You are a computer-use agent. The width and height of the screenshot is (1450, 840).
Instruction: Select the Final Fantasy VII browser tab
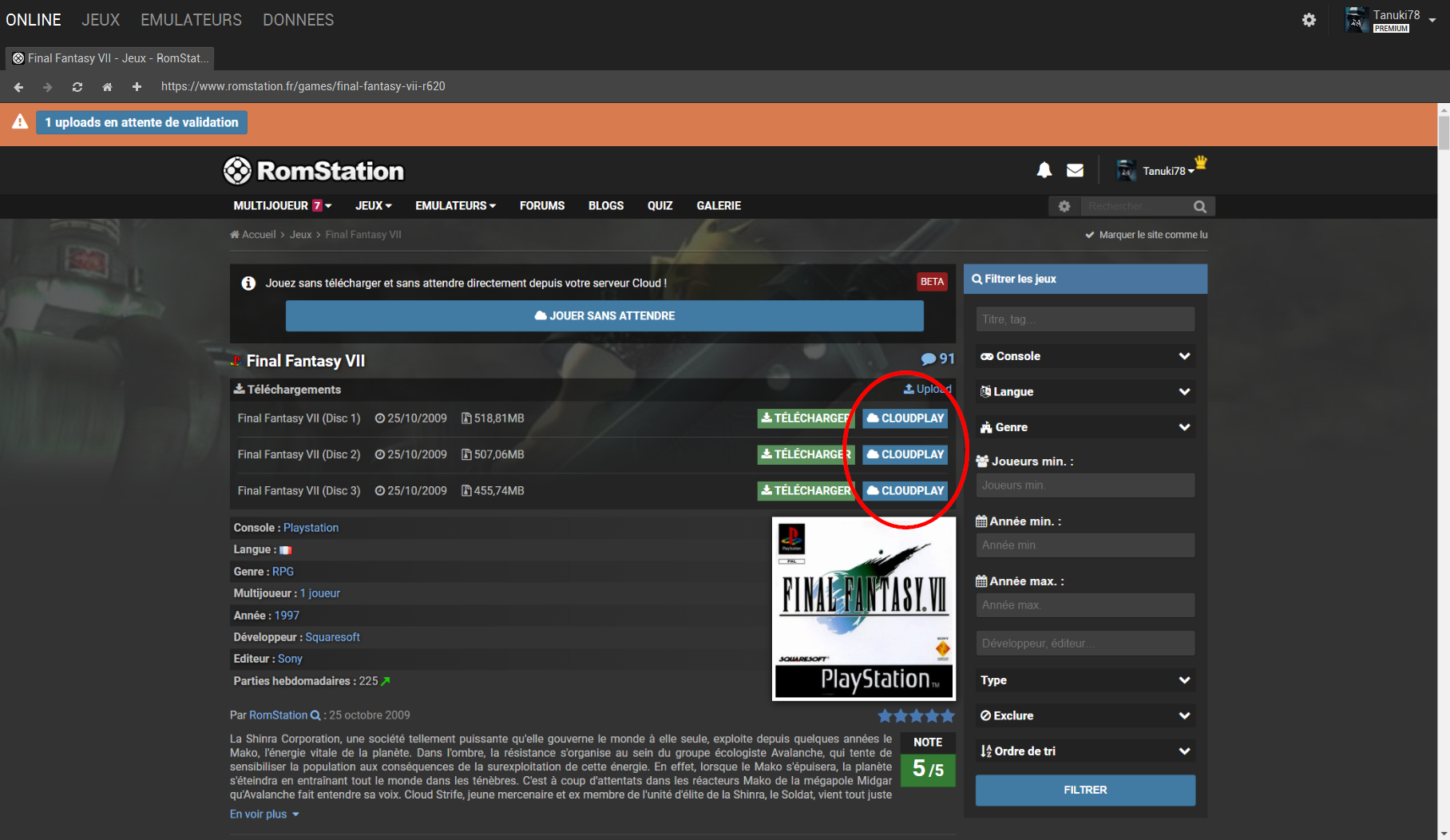(110, 58)
